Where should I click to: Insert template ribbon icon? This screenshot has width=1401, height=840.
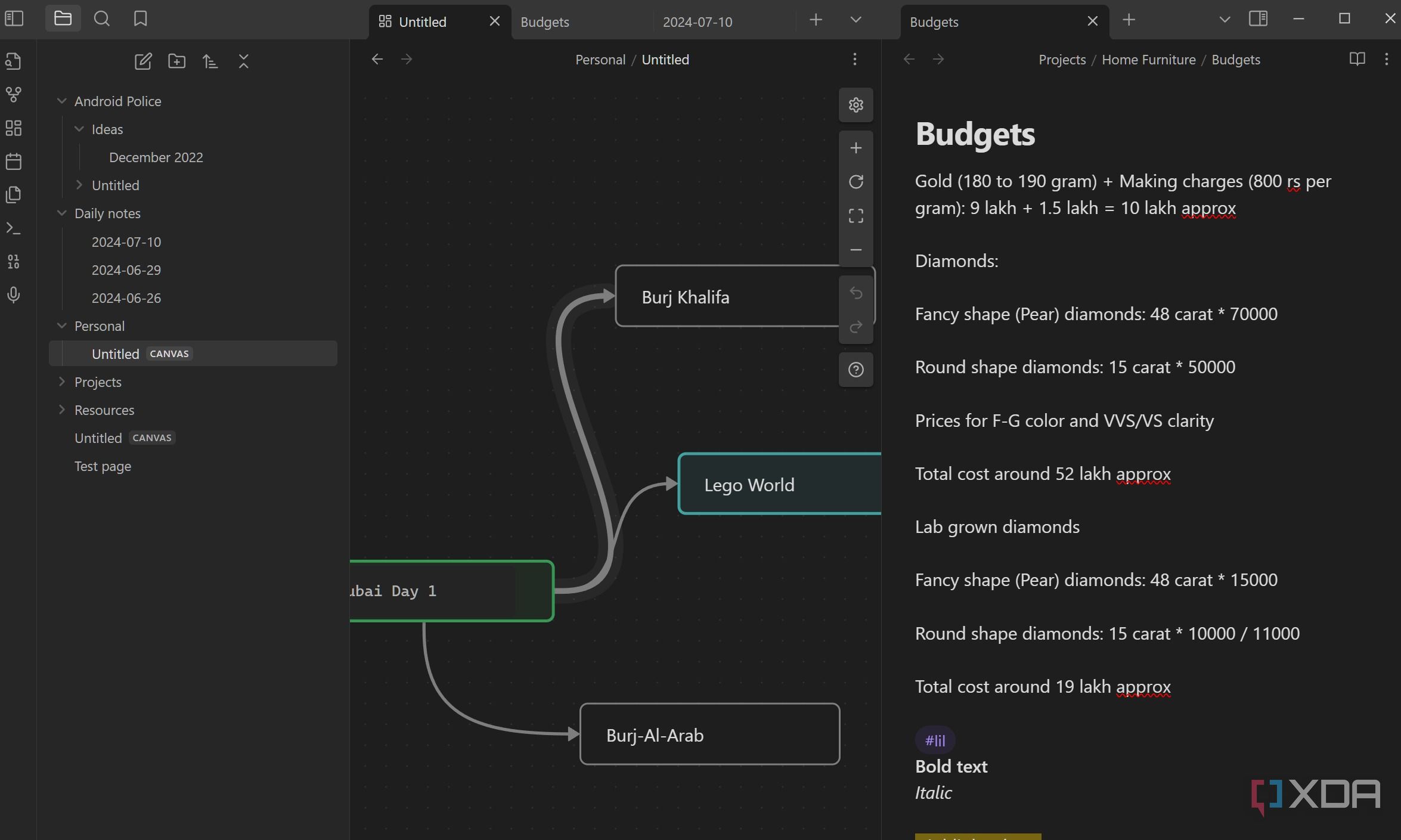click(14, 195)
